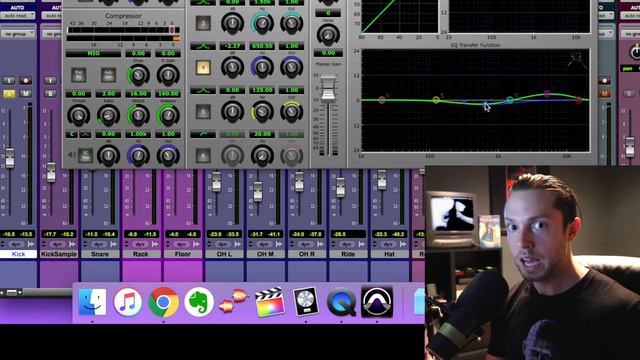Open Kick track no group dropdown
640x360 pixels.
18,34
